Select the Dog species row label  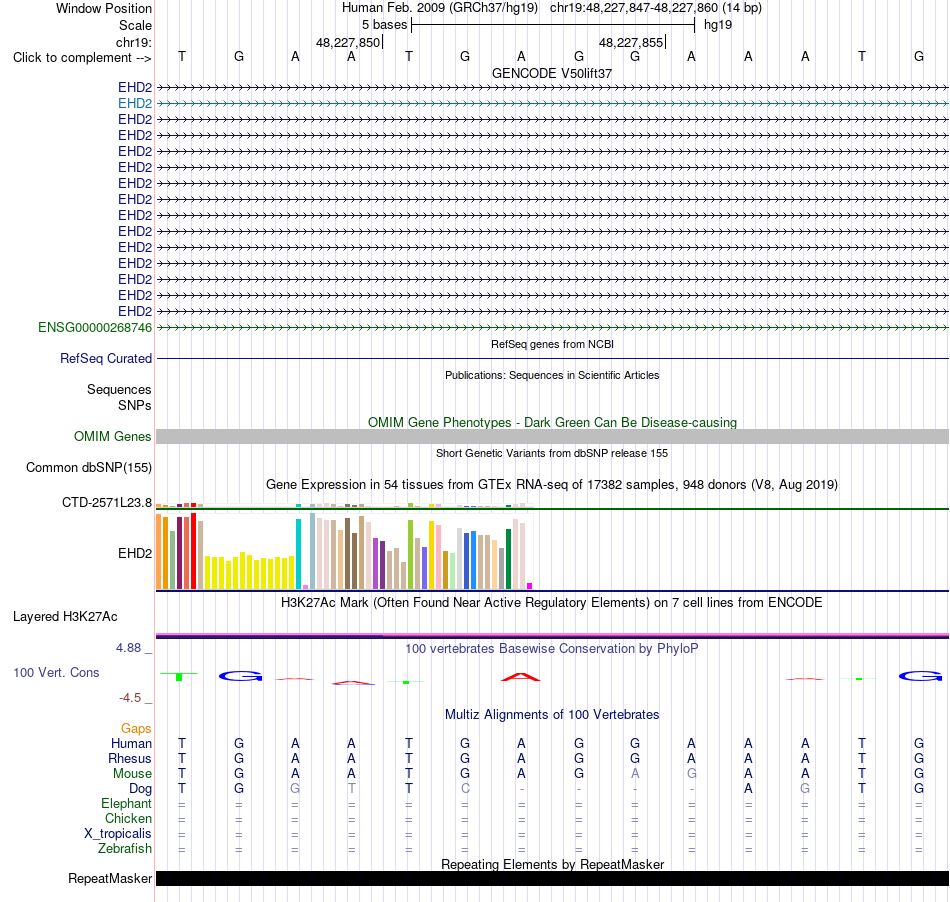click(x=140, y=789)
